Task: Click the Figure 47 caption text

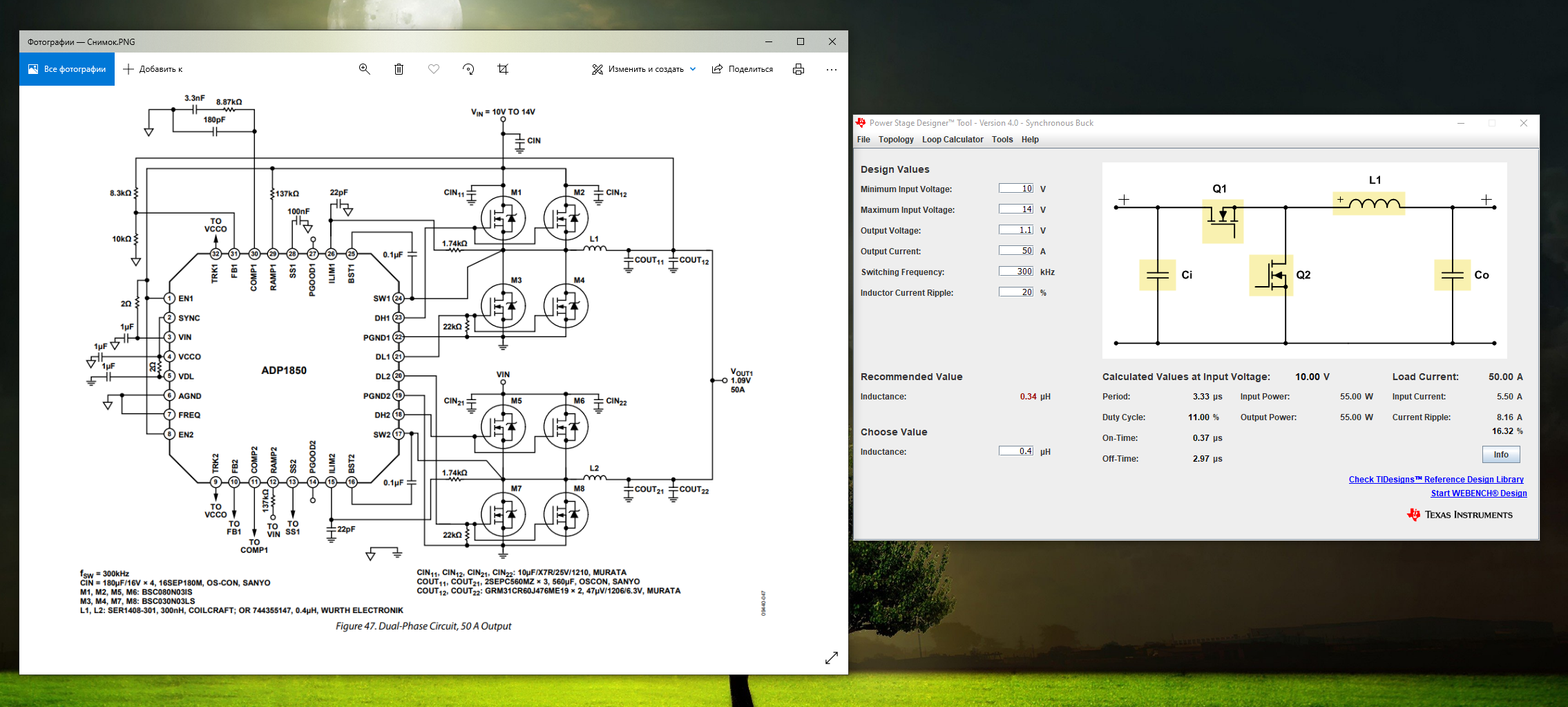Action: (x=423, y=626)
